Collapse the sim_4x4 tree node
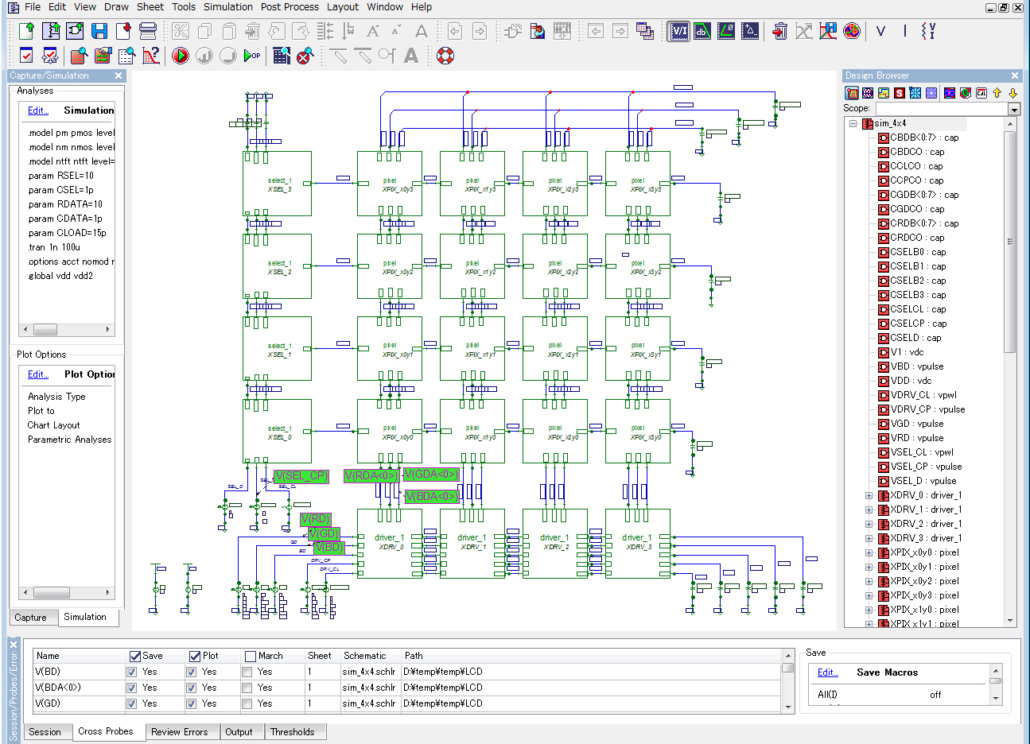Screen dimensions: 1030x744 pos(852,123)
